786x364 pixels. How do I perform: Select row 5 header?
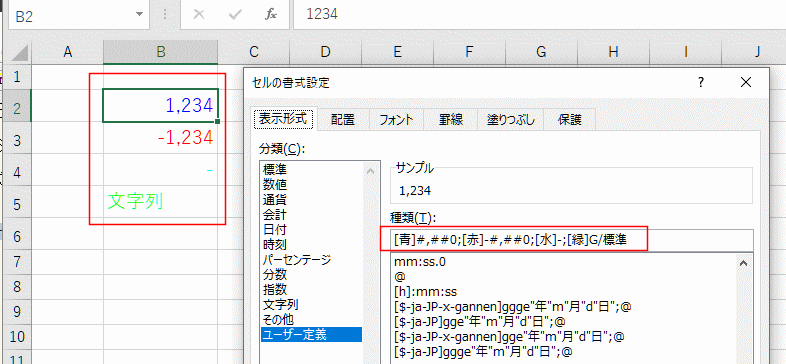pos(18,202)
